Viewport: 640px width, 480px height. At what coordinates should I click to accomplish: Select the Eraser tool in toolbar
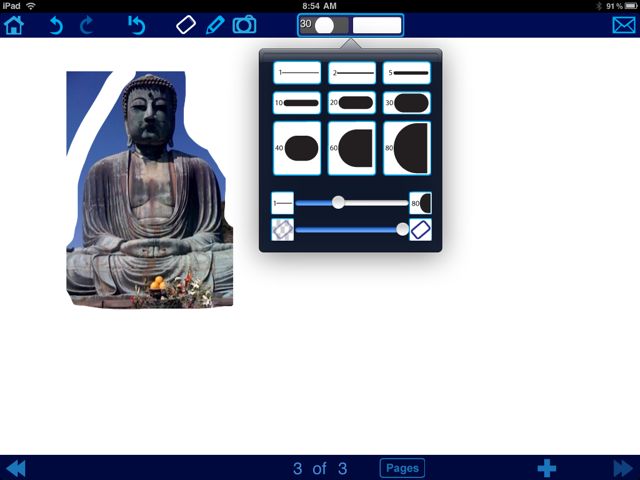coord(186,25)
